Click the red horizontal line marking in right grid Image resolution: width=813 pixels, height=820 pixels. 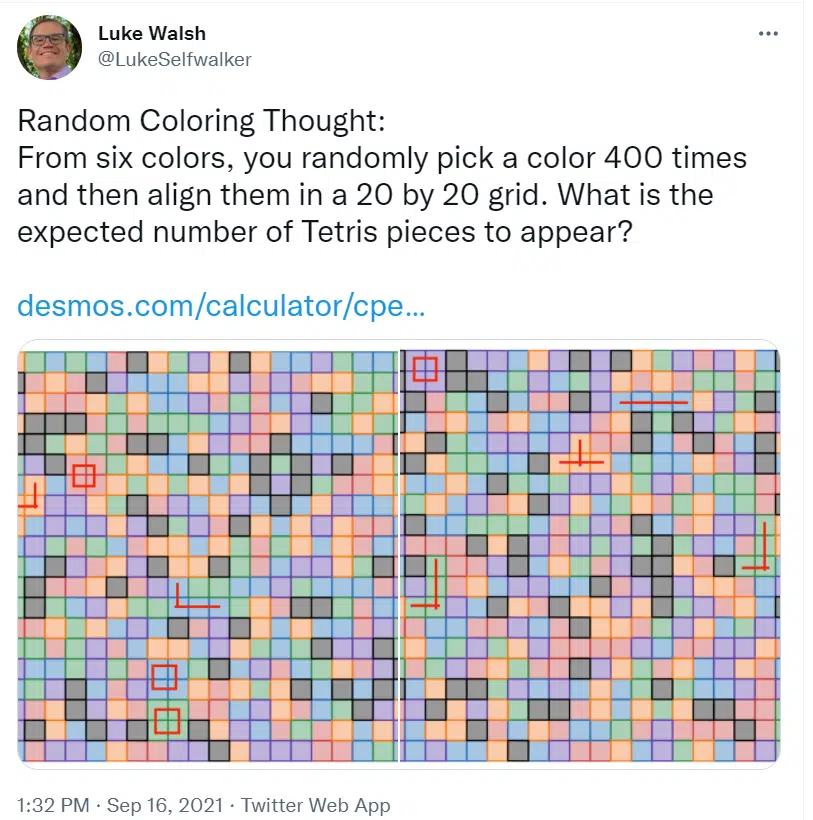coord(654,402)
